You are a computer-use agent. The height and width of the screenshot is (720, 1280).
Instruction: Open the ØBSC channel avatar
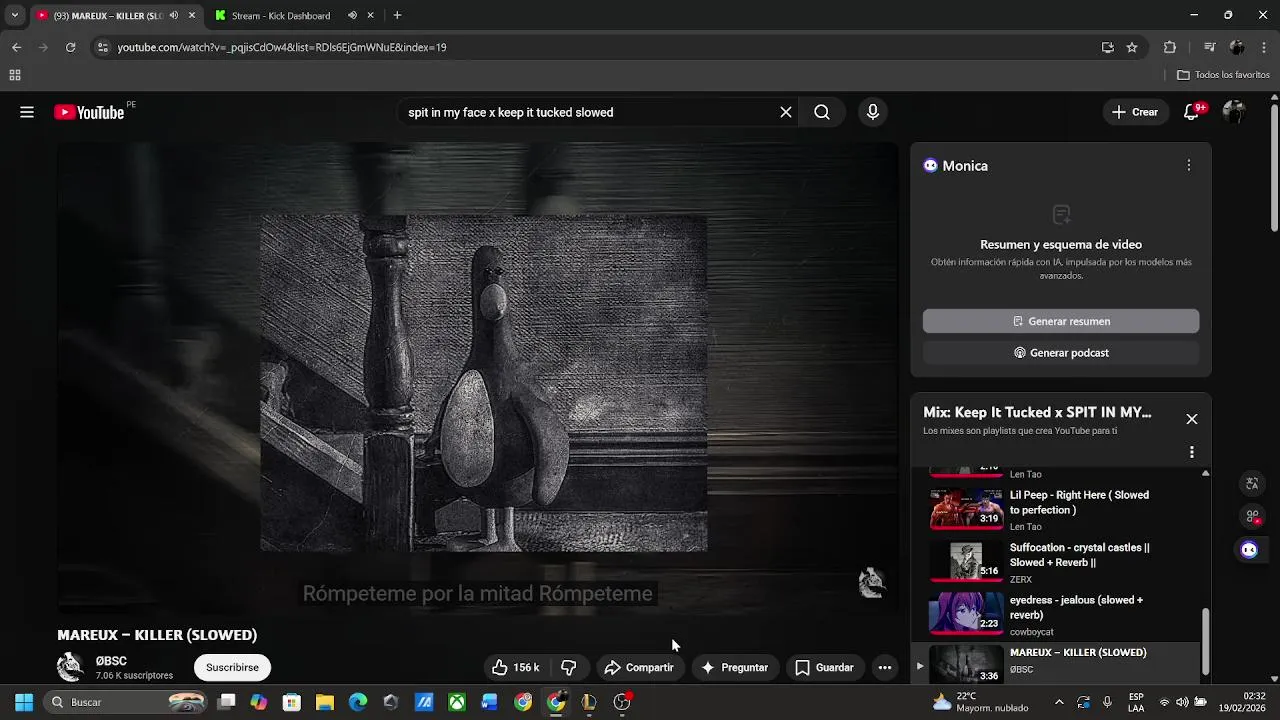click(x=71, y=667)
